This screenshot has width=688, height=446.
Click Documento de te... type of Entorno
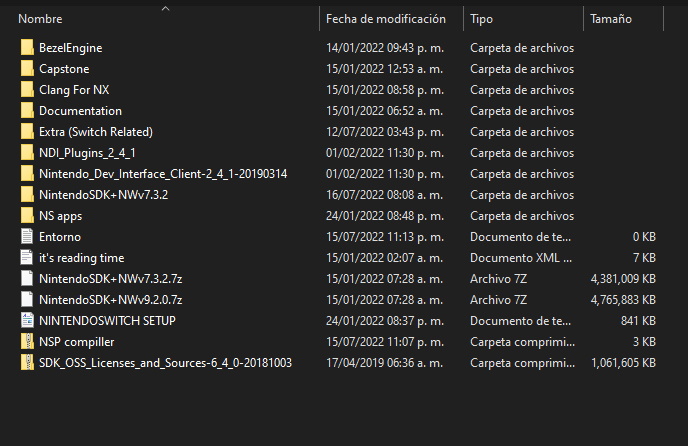[520, 237]
